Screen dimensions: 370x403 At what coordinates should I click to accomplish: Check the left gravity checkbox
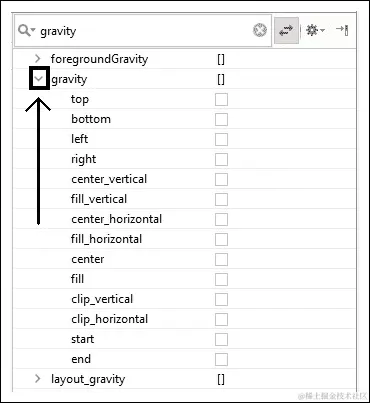click(x=221, y=139)
